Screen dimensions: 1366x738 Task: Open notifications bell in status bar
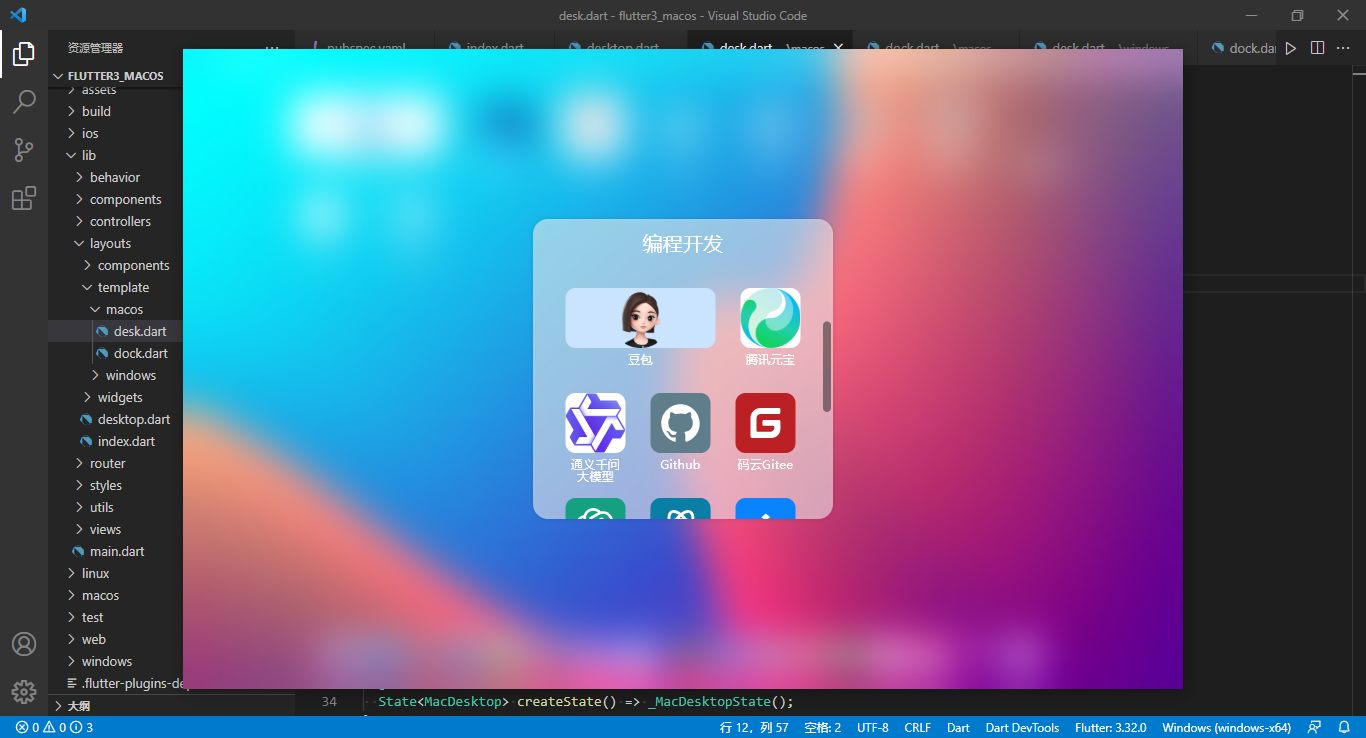(x=1344, y=727)
